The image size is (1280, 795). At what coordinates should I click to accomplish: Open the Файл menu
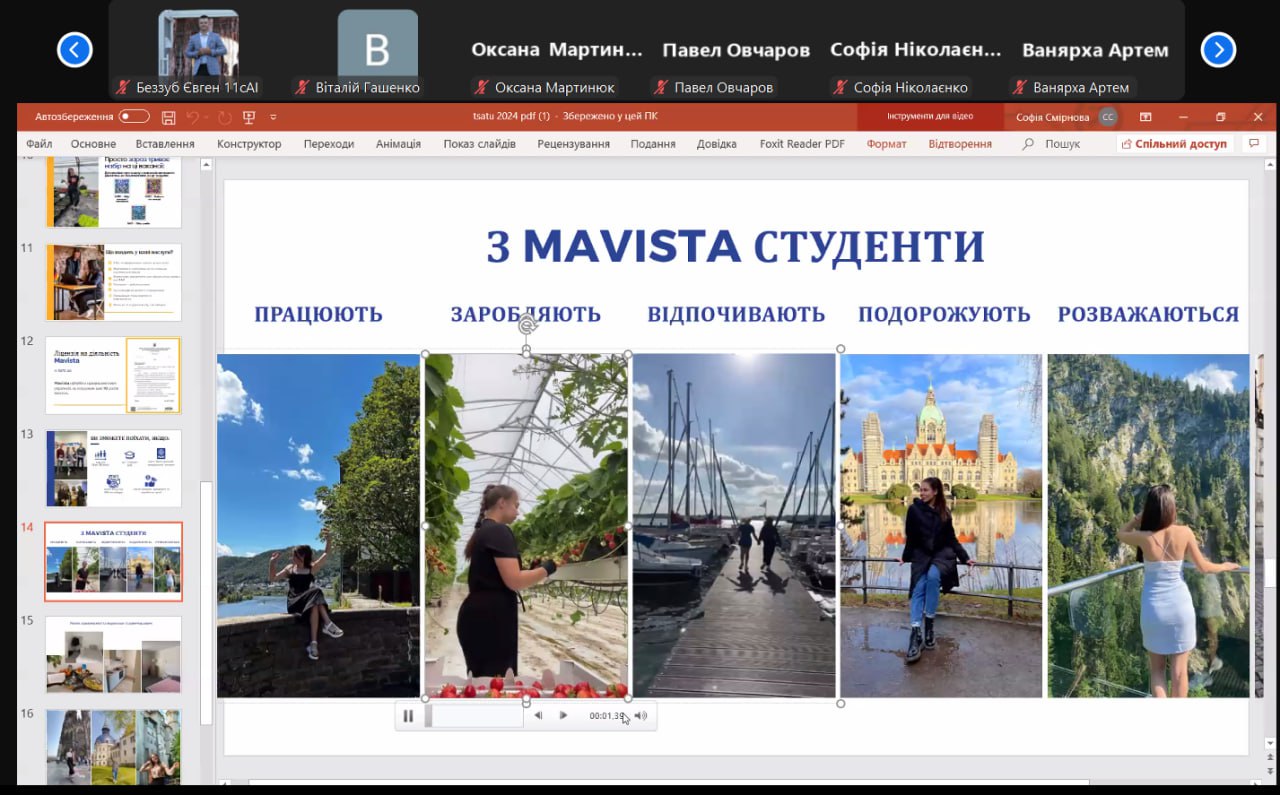coord(39,144)
